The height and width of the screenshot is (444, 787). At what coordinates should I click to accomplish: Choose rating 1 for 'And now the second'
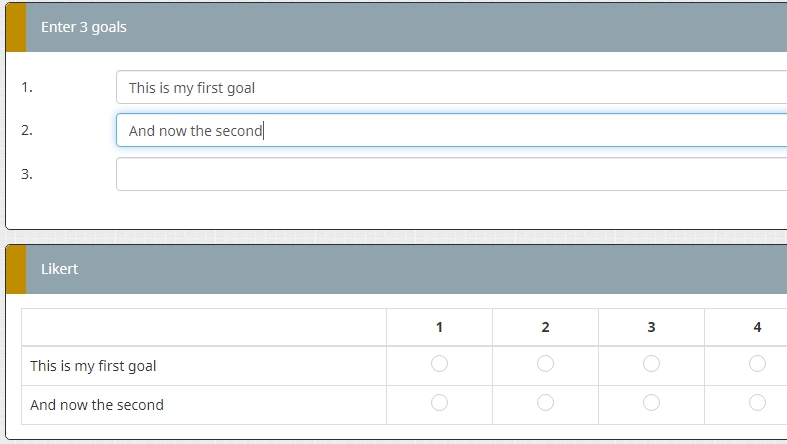click(439, 403)
